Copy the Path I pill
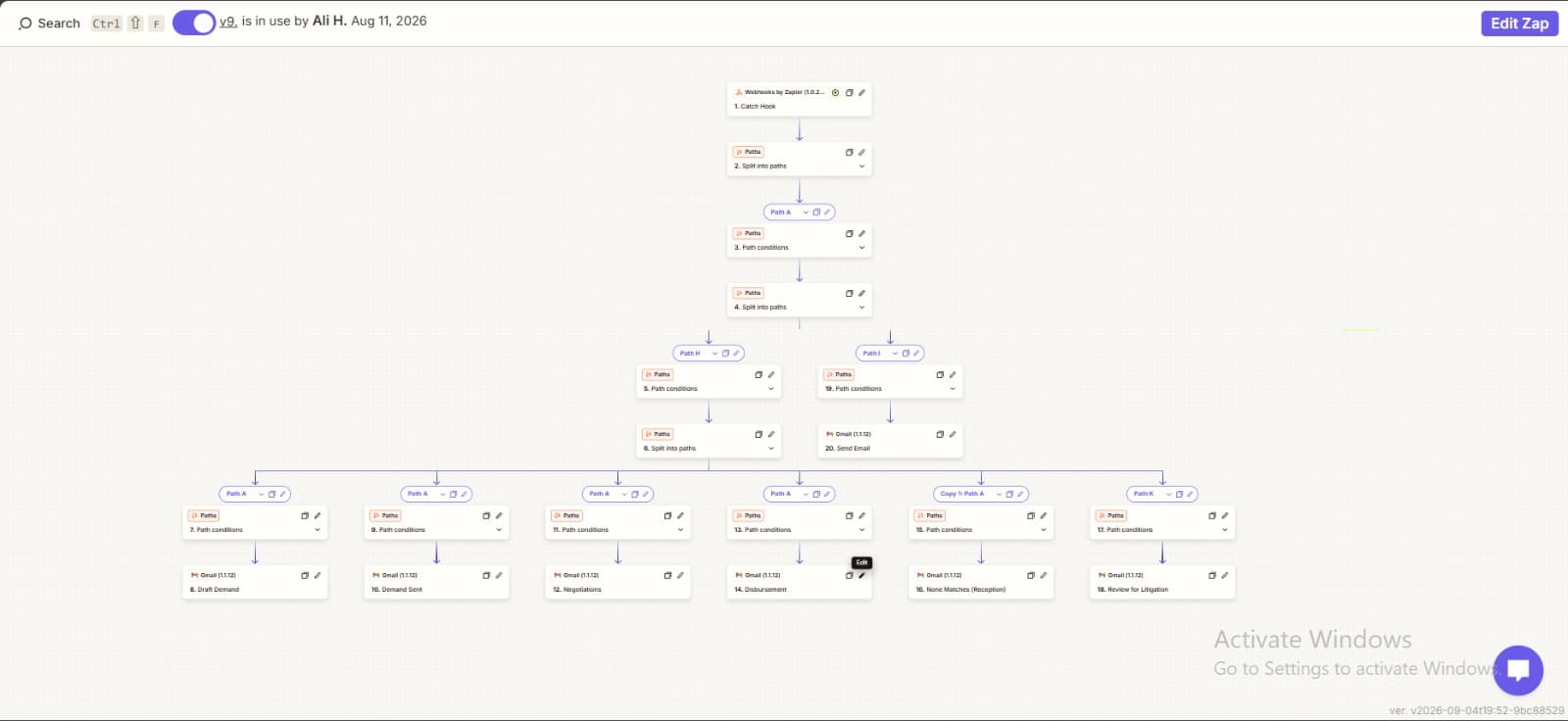 [x=906, y=354]
